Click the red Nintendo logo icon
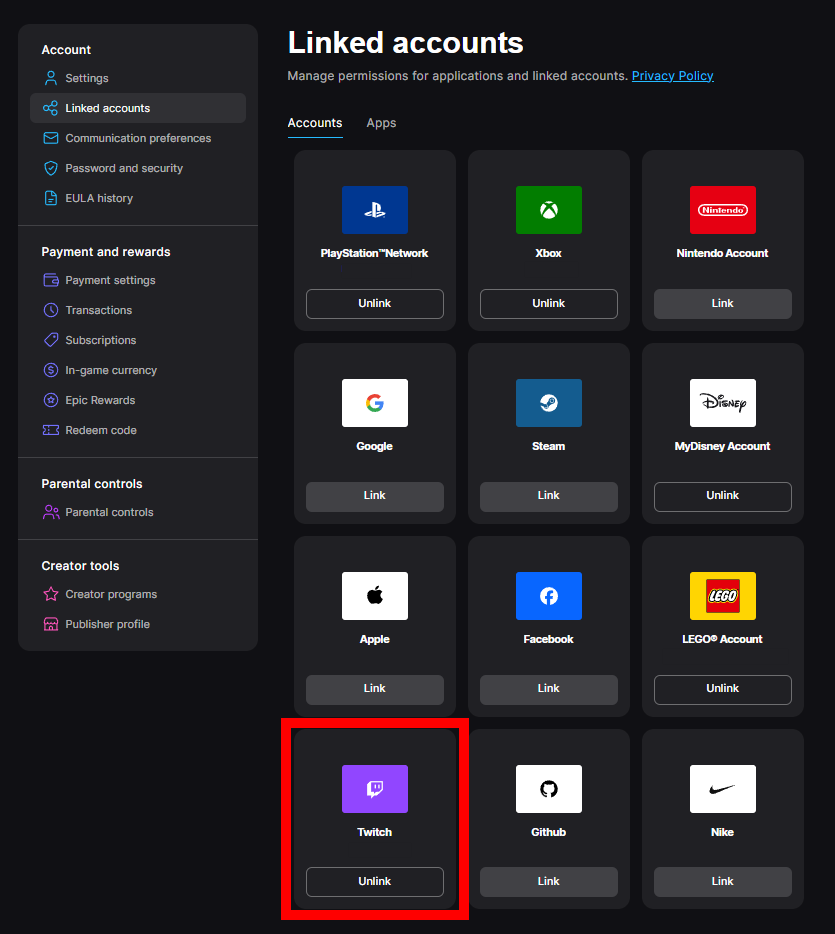This screenshot has width=835, height=934. [x=722, y=210]
